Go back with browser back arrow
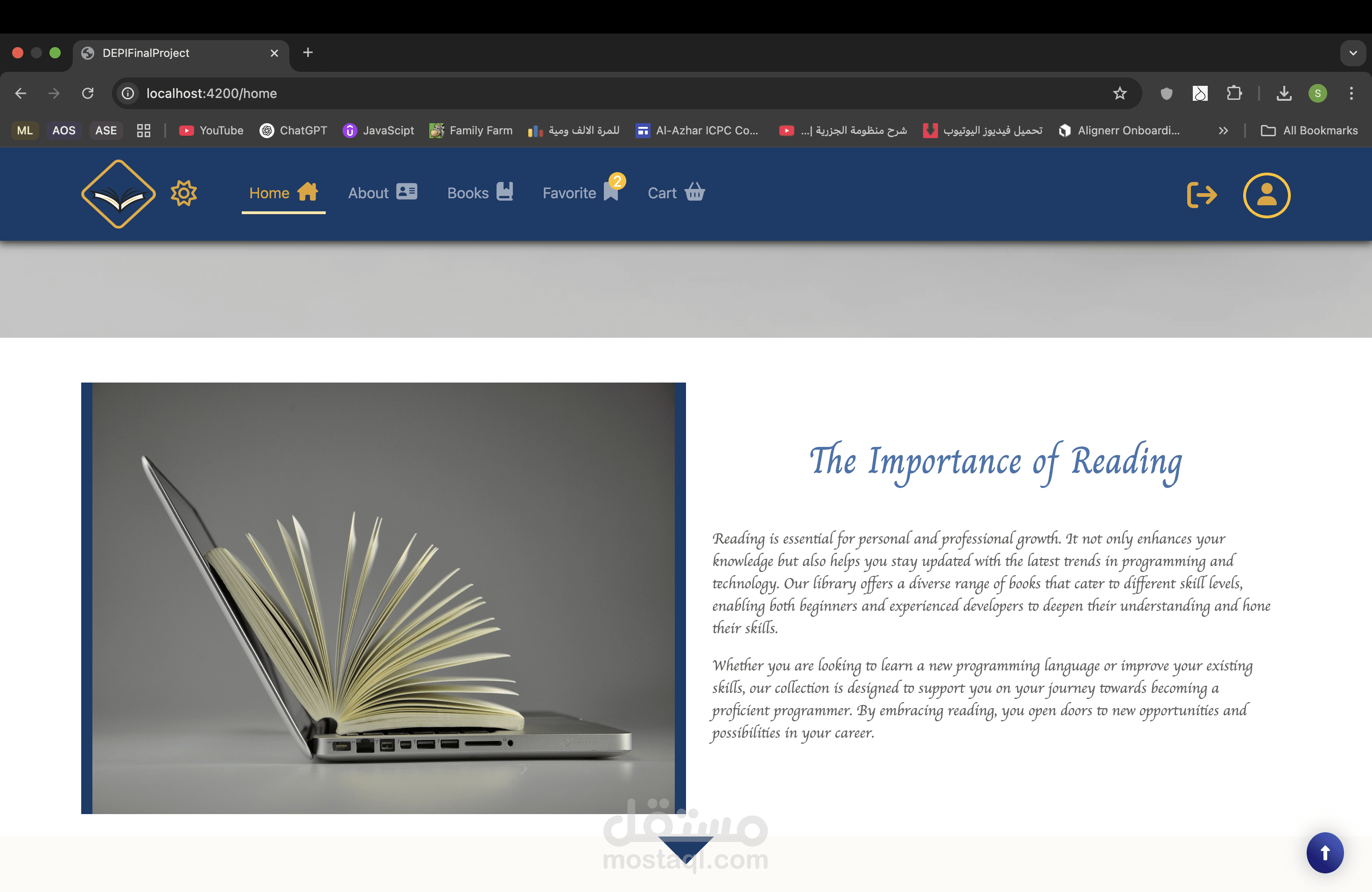The width and height of the screenshot is (1372, 892). pyautogui.click(x=21, y=93)
